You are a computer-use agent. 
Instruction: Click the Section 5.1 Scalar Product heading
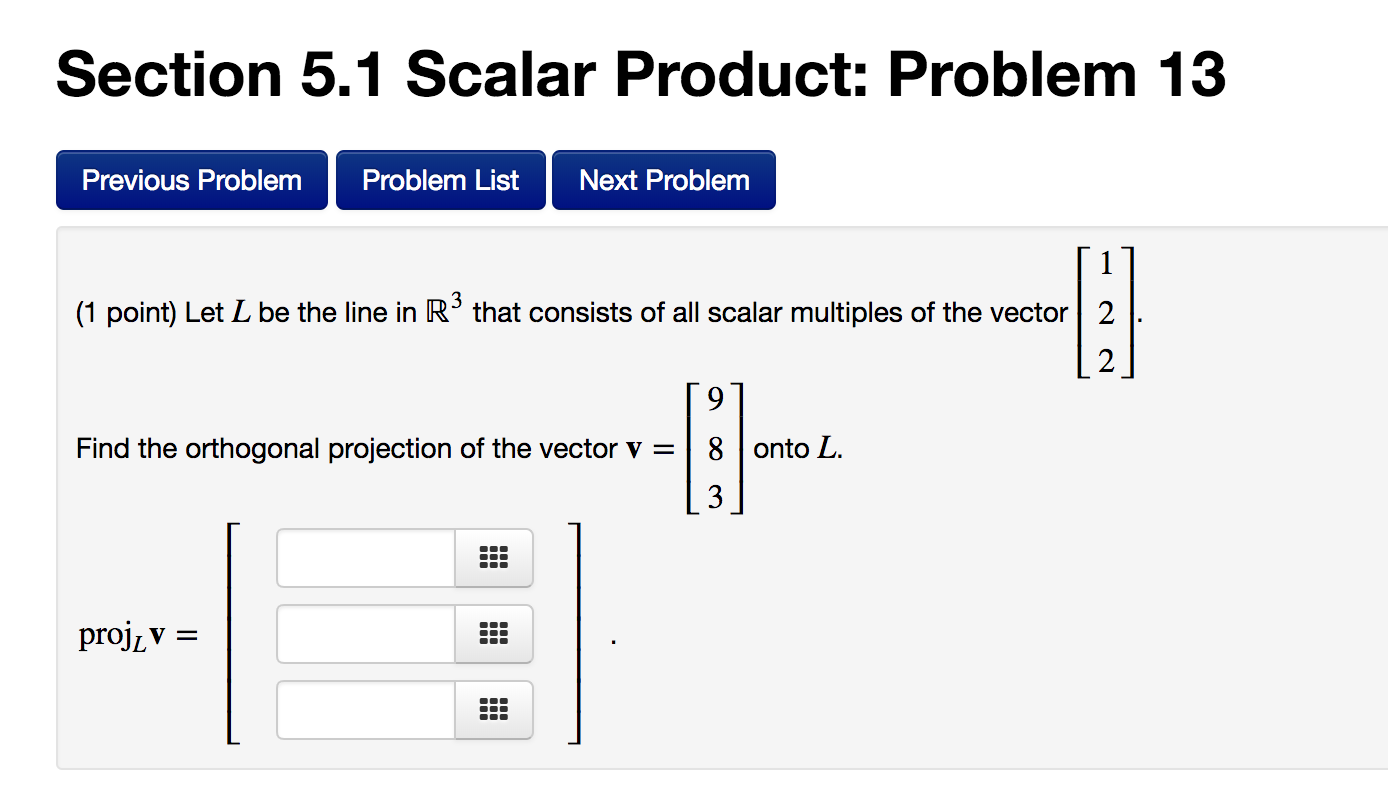640,74
